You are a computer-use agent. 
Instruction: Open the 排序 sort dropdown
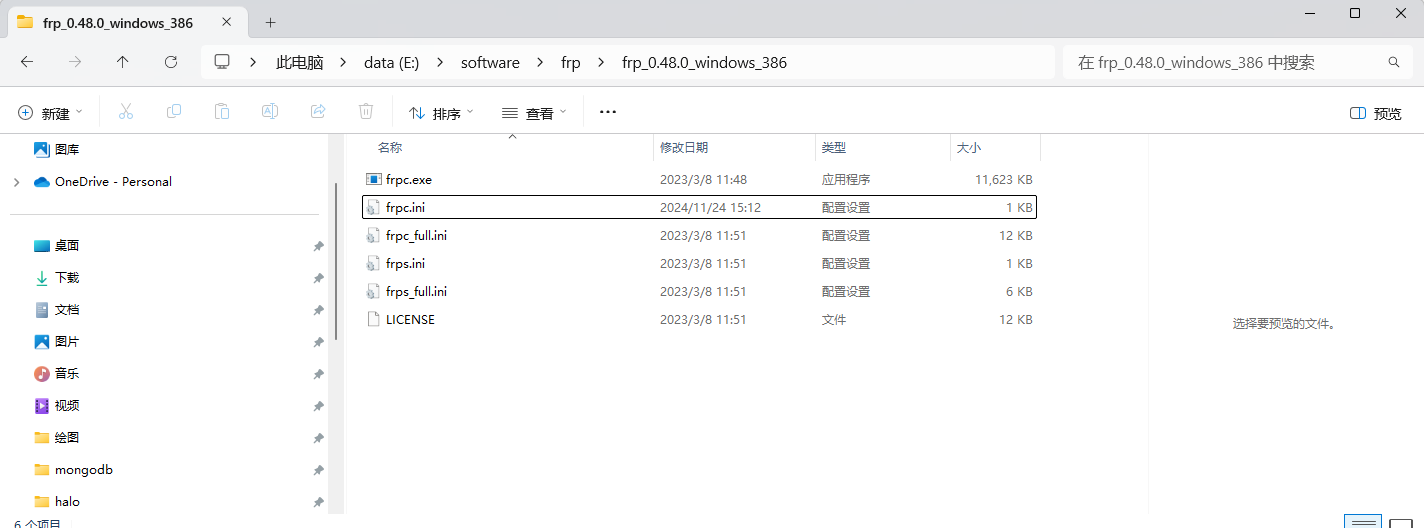pos(441,113)
